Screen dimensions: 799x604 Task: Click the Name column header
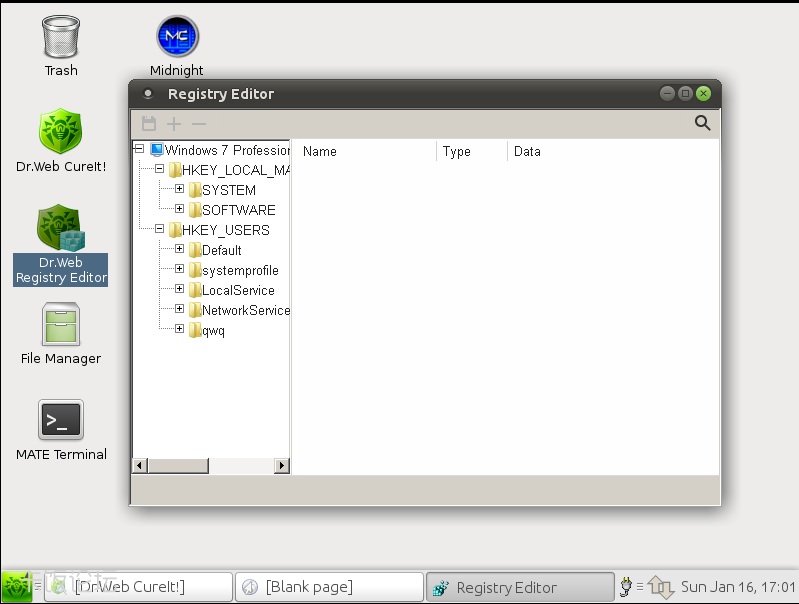point(320,152)
